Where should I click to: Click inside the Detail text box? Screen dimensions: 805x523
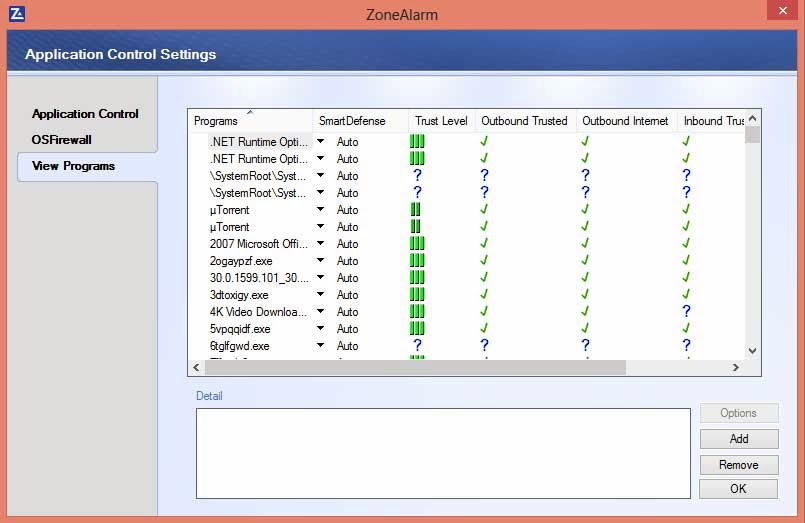click(x=443, y=453)
